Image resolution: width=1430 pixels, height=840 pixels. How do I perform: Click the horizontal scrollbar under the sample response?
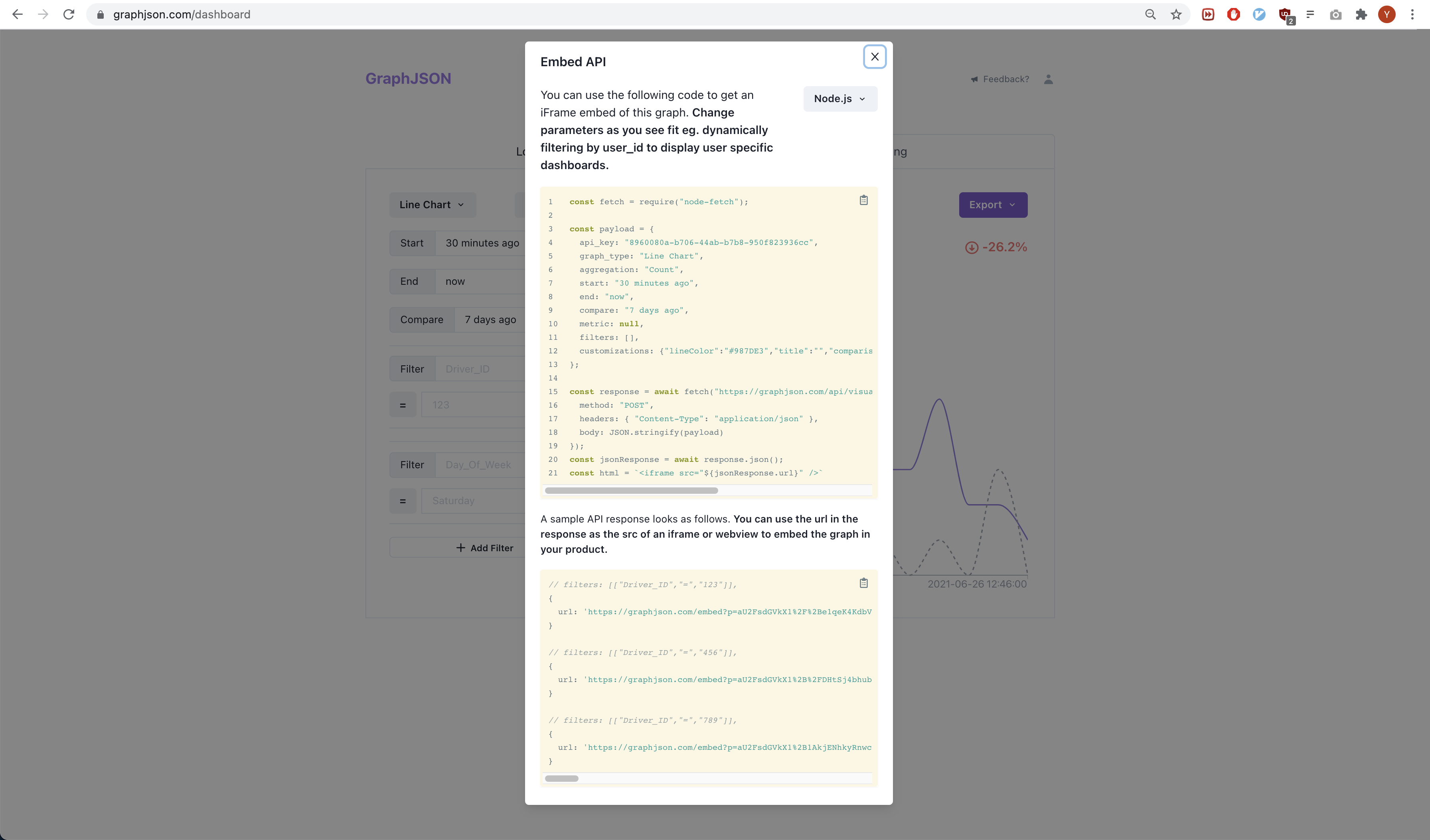(561, 778)
